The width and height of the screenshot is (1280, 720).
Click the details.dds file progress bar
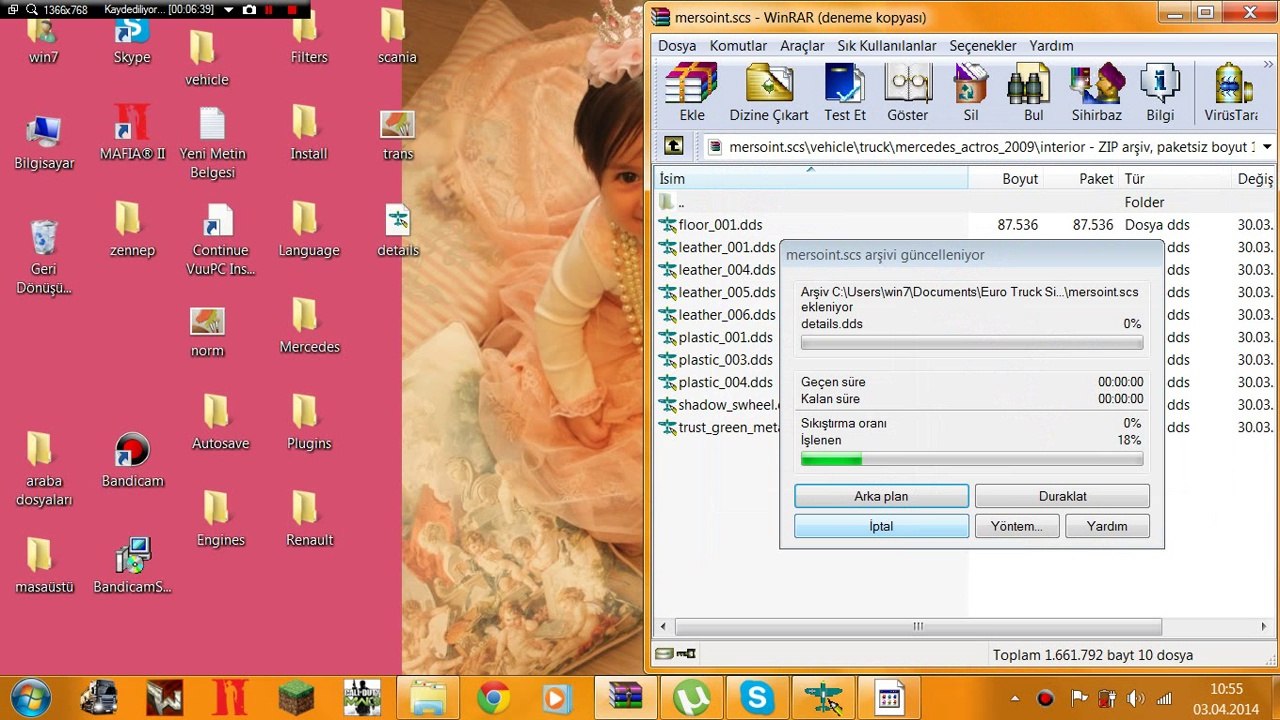click(x=972, y=343)
